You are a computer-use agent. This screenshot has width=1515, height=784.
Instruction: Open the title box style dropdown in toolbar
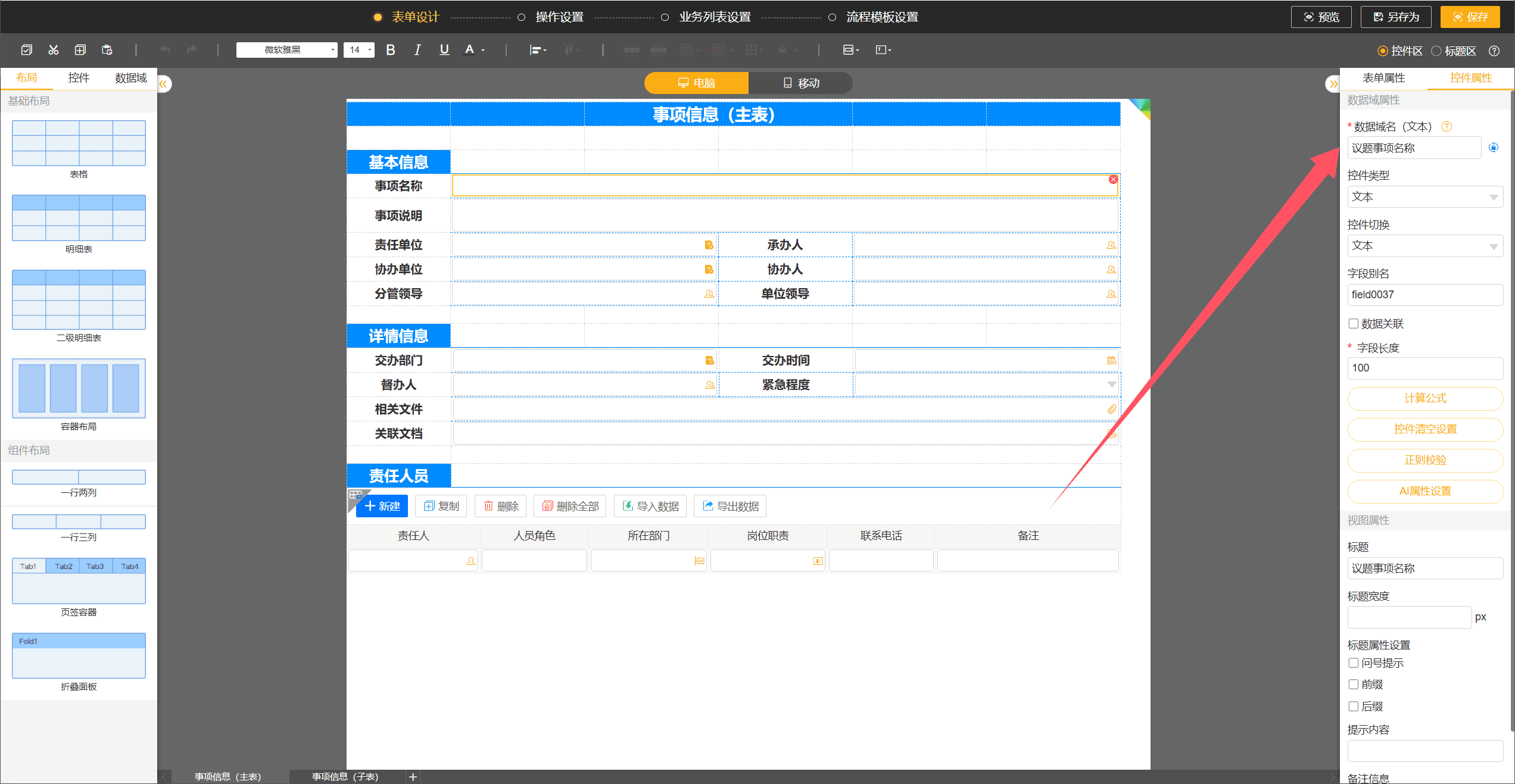pos(883,50)
